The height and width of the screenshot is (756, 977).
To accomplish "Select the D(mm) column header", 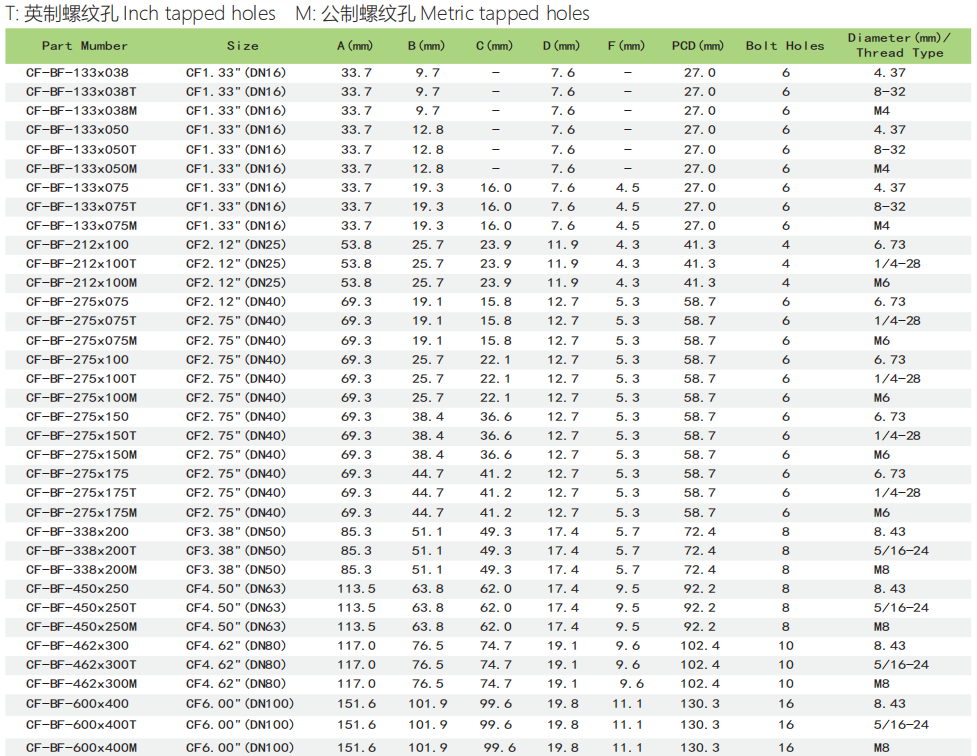I will [x=562, y=46].
